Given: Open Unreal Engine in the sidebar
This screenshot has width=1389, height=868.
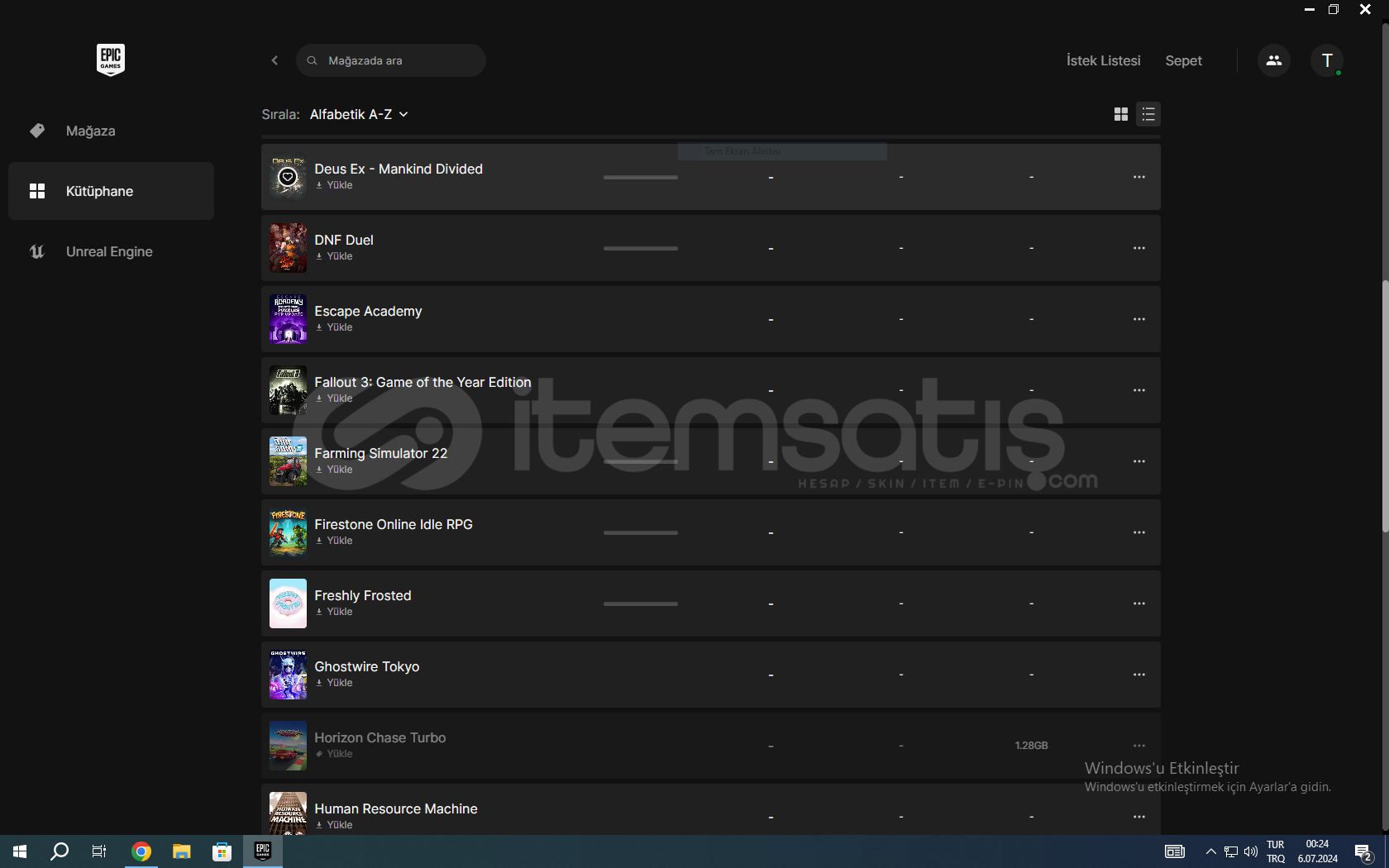Looking at the screenshot, I should pos(111,251).
